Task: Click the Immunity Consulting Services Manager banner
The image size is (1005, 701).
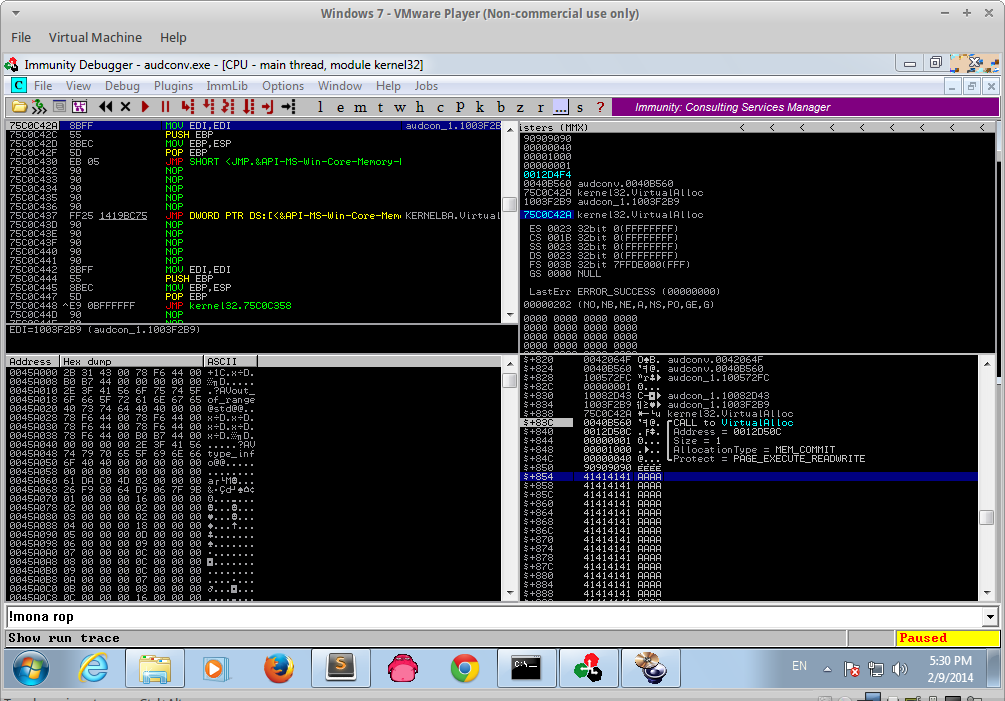Action: (x=805, y=107)
